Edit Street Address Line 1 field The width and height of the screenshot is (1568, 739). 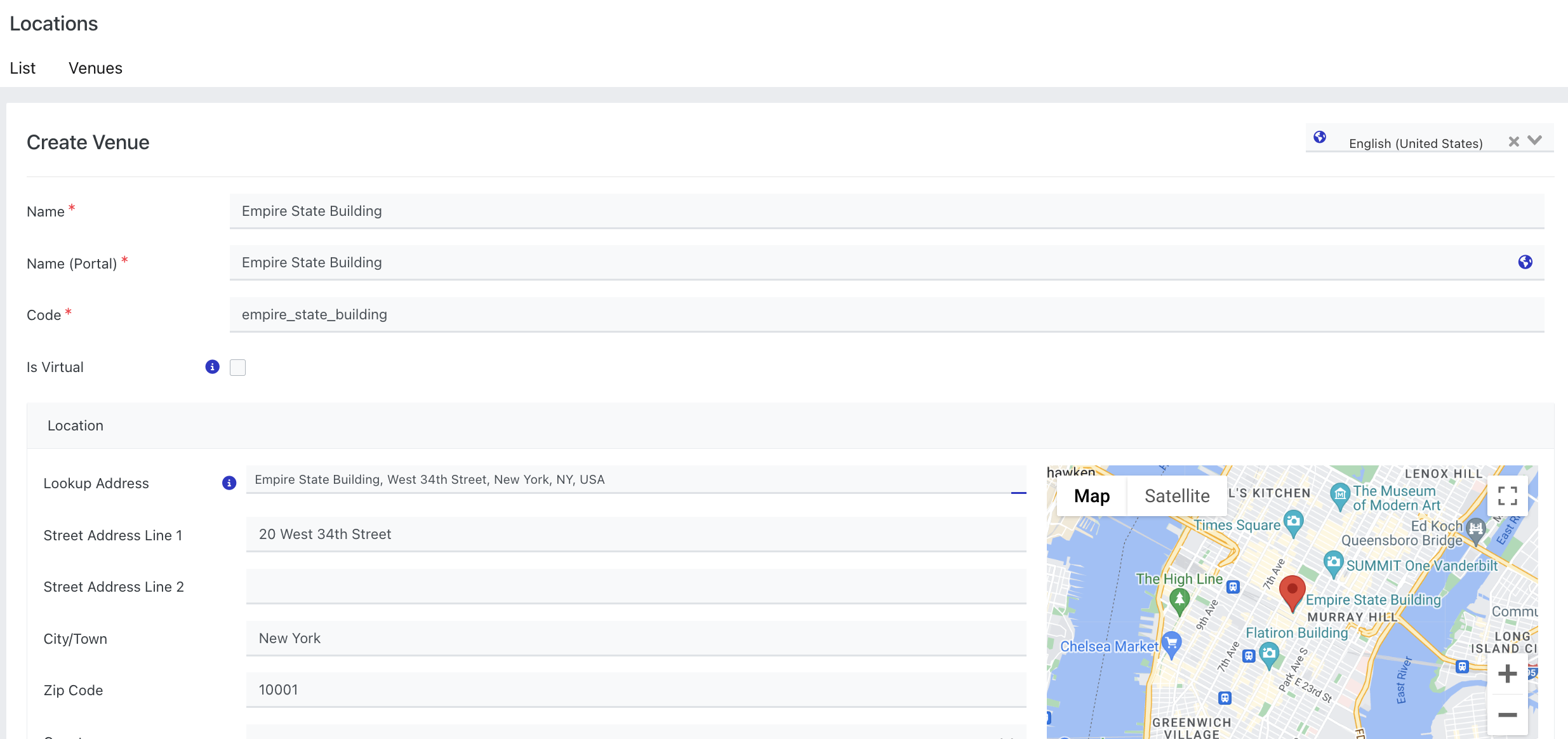(x=636, y=535)
